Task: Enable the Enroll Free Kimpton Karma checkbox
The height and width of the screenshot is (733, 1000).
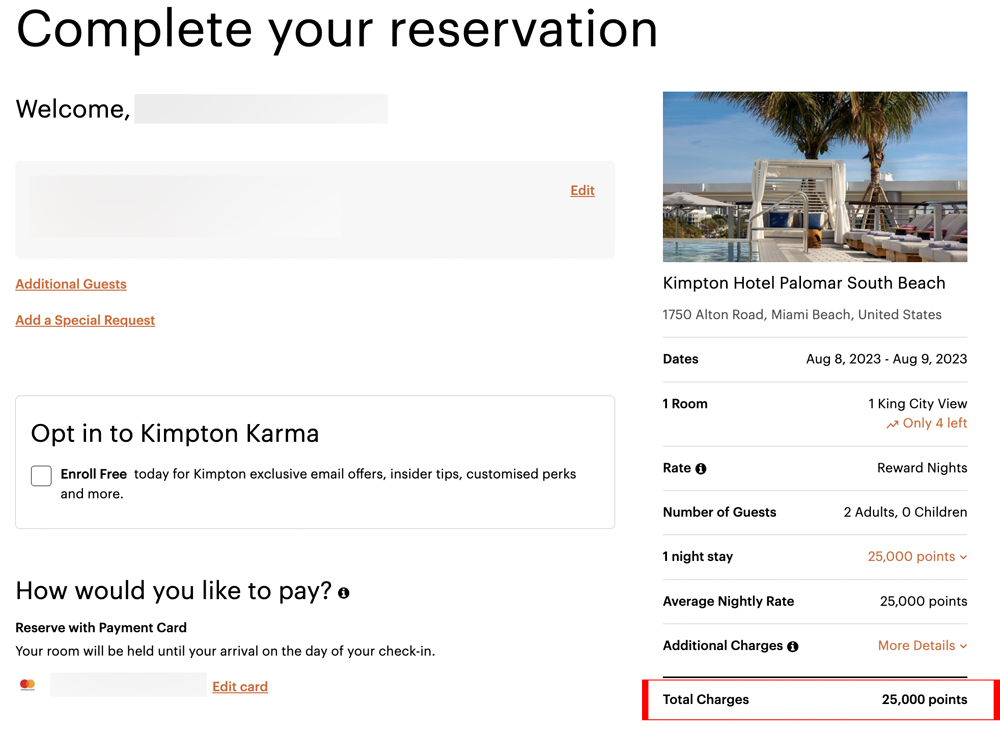Action: 41,475
